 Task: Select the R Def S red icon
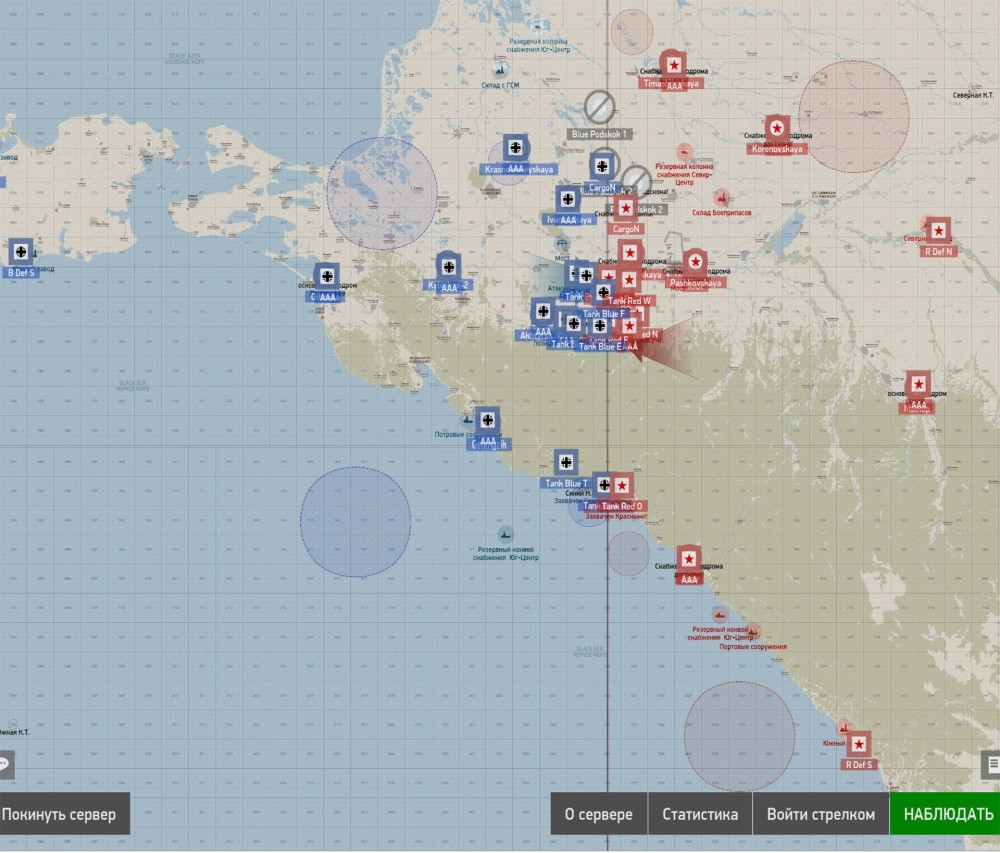point(858,744)
